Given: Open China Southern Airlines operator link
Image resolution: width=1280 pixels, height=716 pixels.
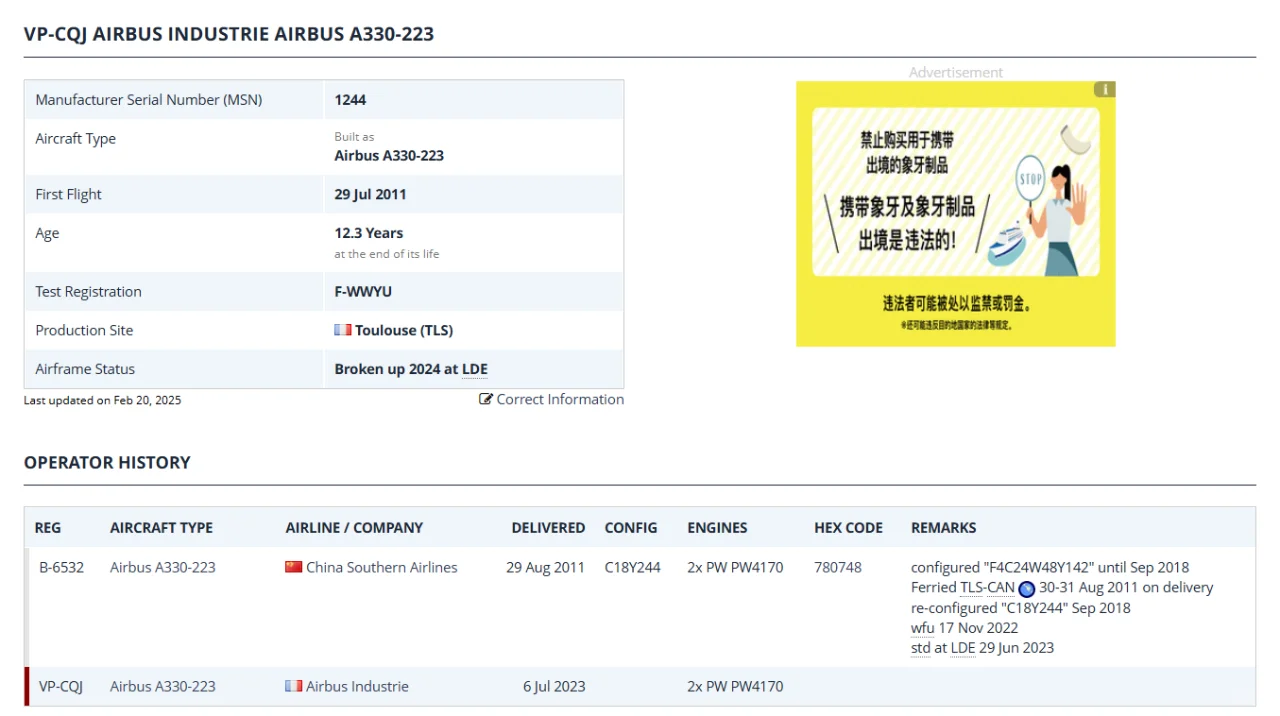Looking at the screenshot, I should pos(382,567).
